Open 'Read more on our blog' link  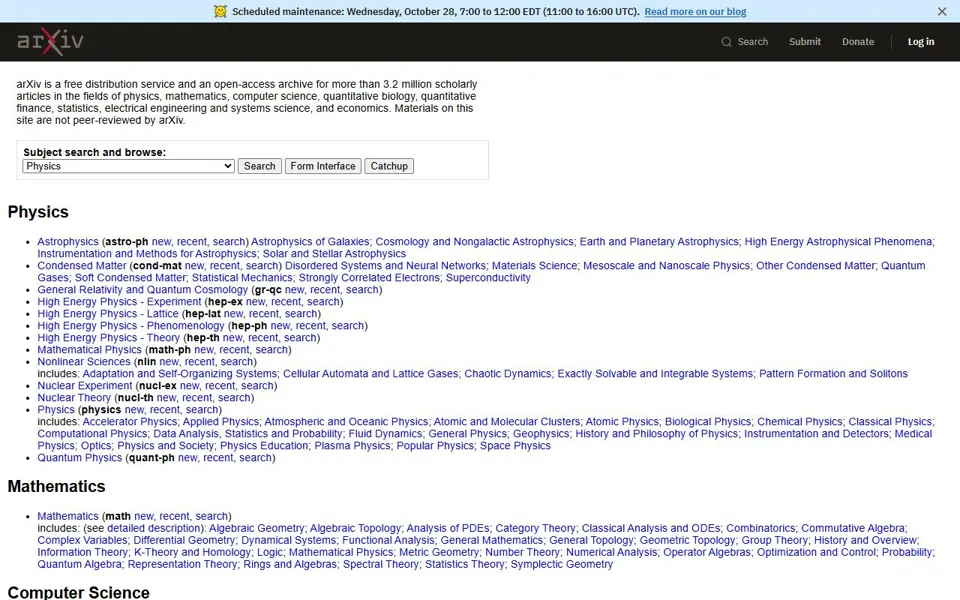[x=695, y=12]
